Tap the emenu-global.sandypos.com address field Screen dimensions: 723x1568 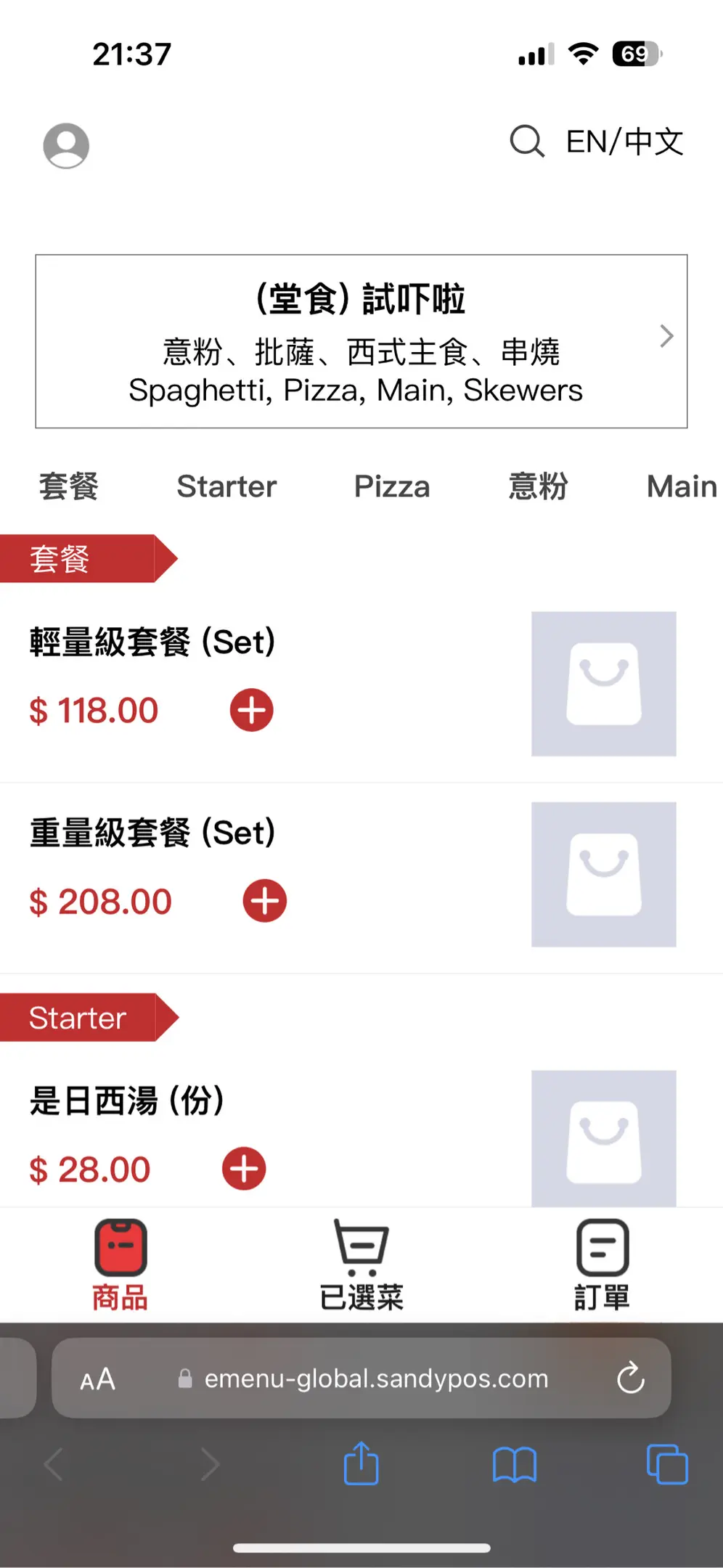(376, 1379)
